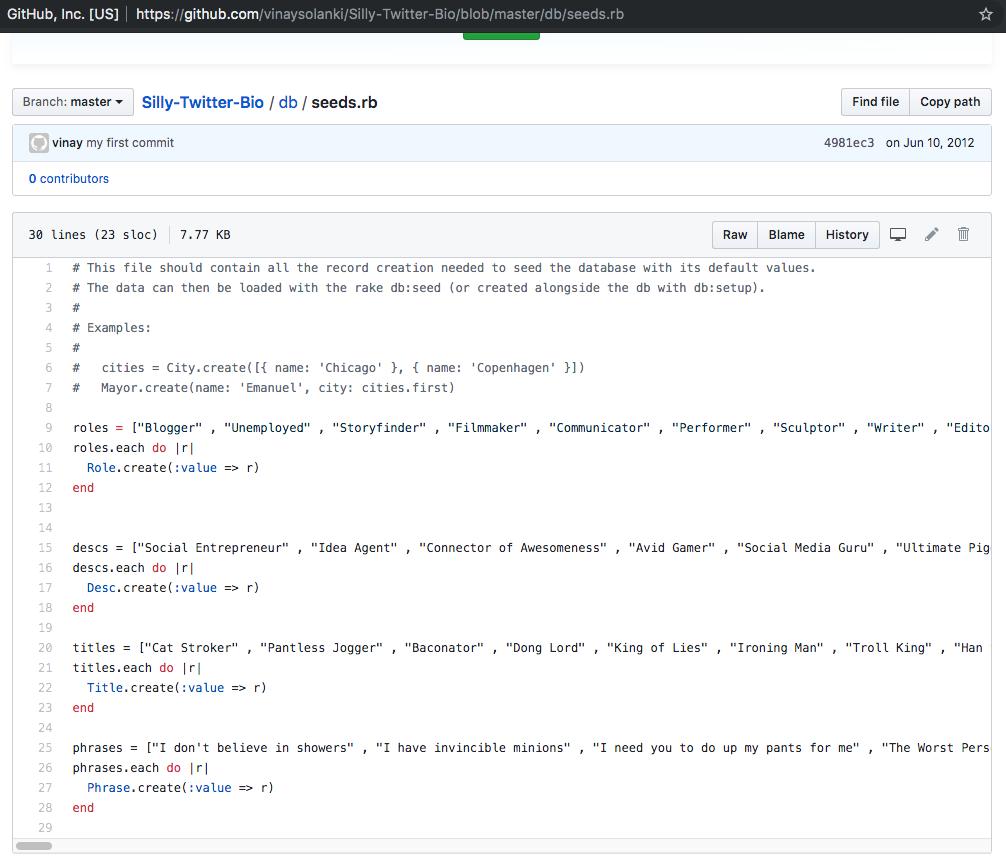Open the Silly-Twitter-Bio repository link
Viewport: 1006px width, 864px height.
(203, 103)
